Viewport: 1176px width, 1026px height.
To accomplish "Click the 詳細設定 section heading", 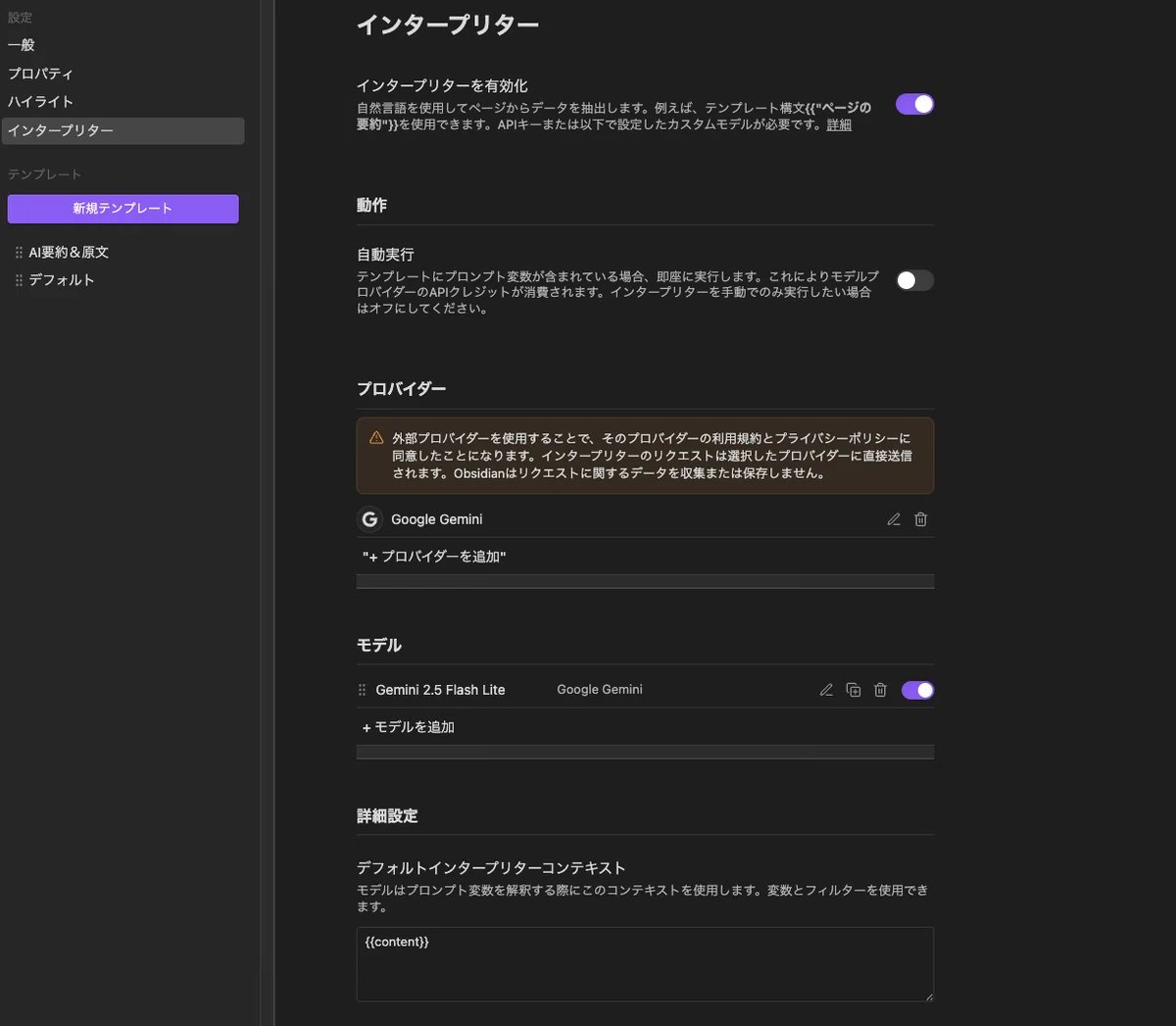I will click(x=387, y=816).
